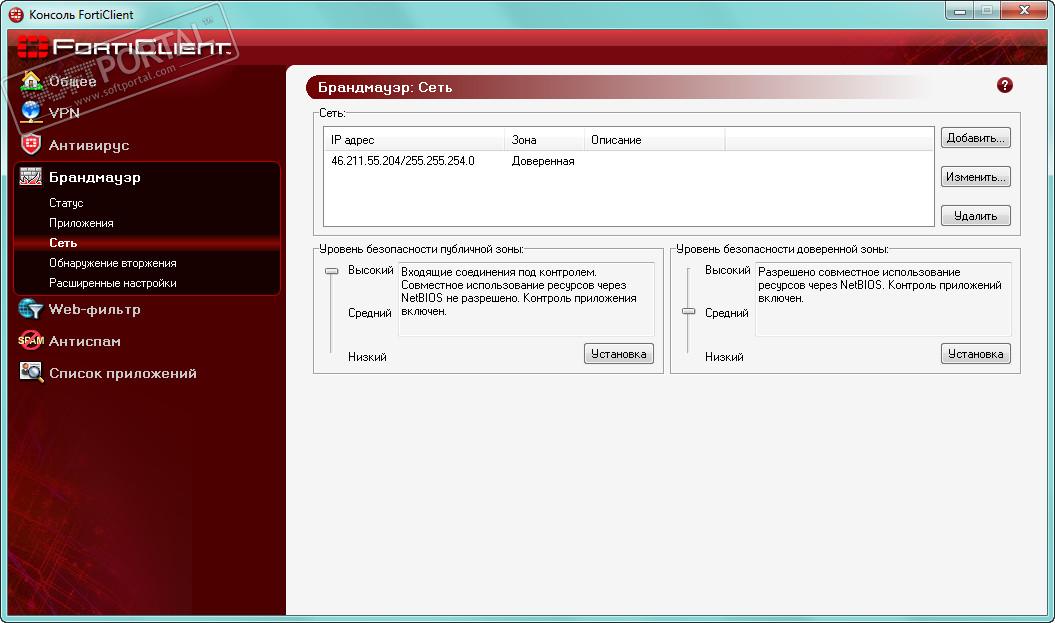Open Список приложений section
1055x623 pixels.
[x=123, y=373]
